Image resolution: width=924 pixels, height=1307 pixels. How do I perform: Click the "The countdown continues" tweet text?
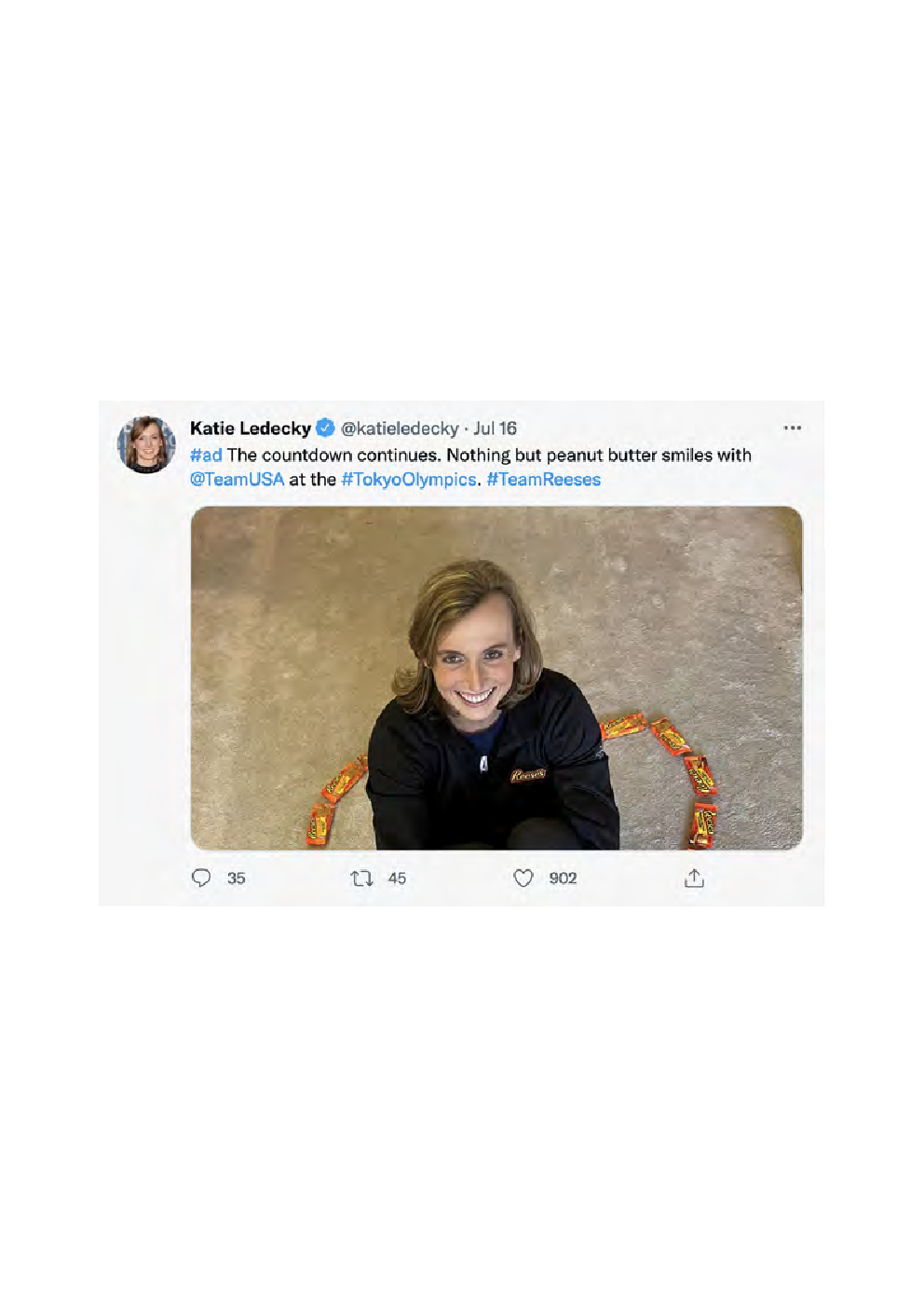pos(333,455)
